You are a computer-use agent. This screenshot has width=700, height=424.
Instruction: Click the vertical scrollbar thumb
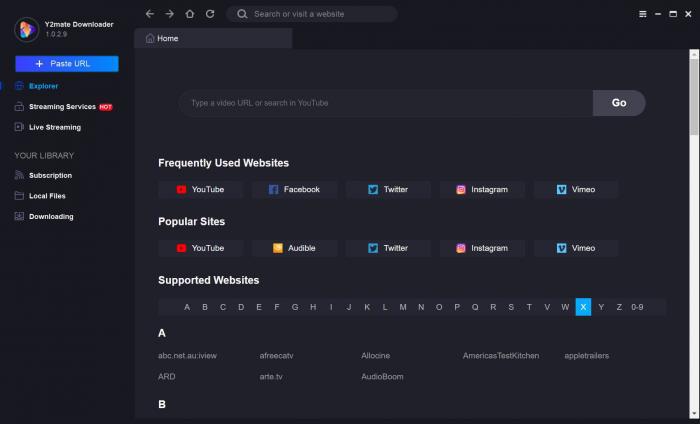(694, 97)
